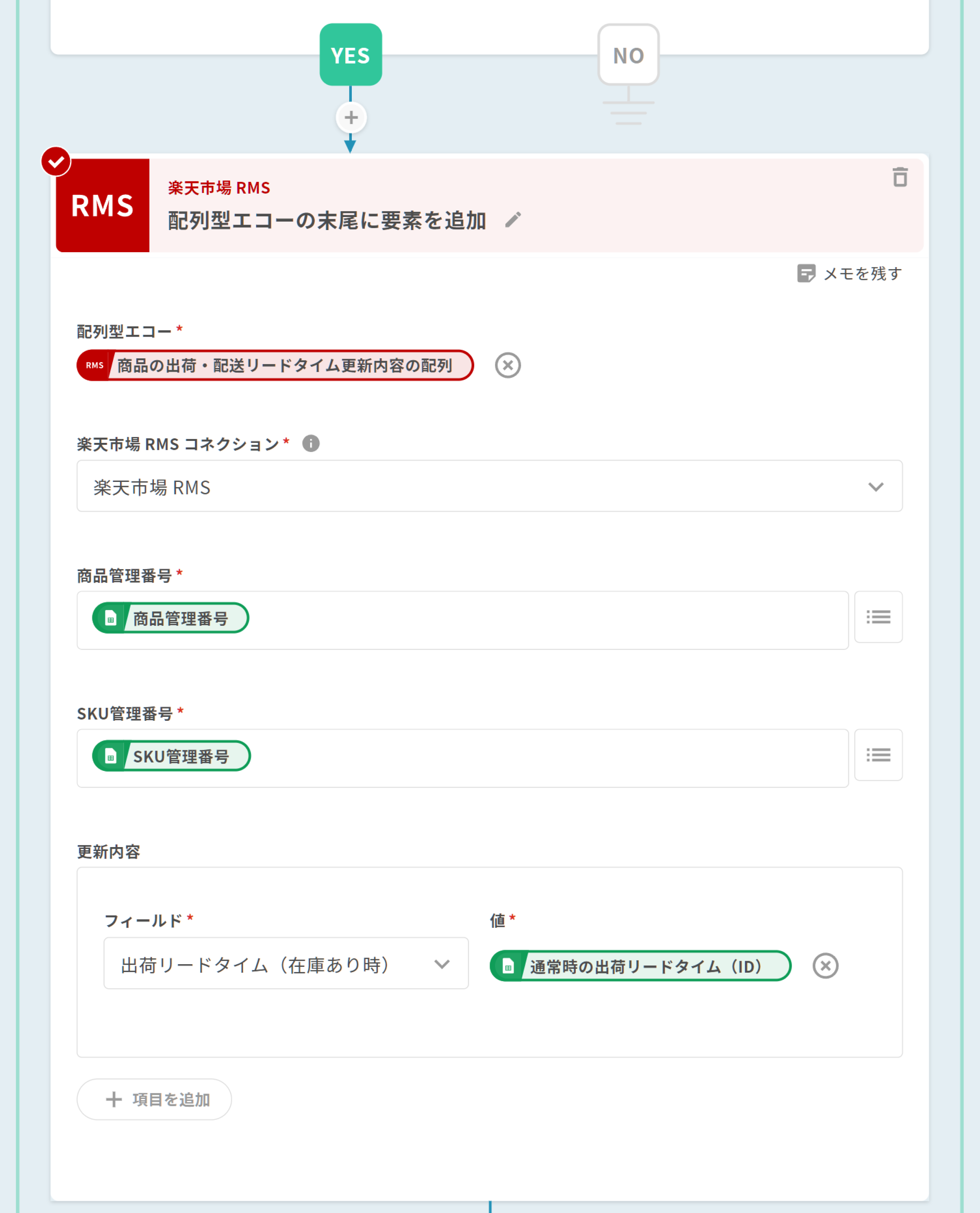The width and height of the screenshot is (980, 1213).
Task: Remove the 値 field's selected value
Action: coord(825,965)
